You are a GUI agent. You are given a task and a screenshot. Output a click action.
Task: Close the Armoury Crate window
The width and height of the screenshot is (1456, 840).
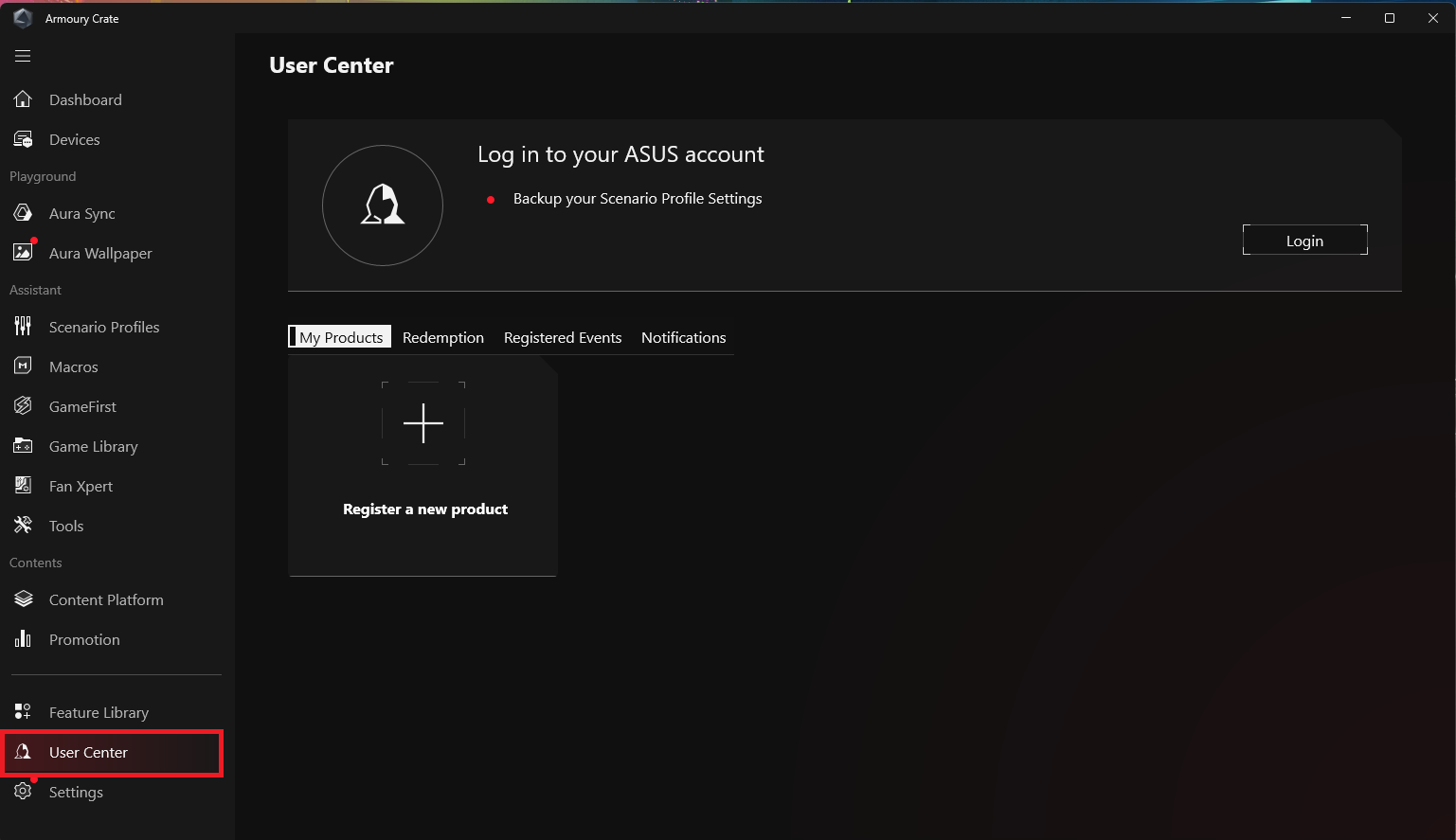(1433, 18)
